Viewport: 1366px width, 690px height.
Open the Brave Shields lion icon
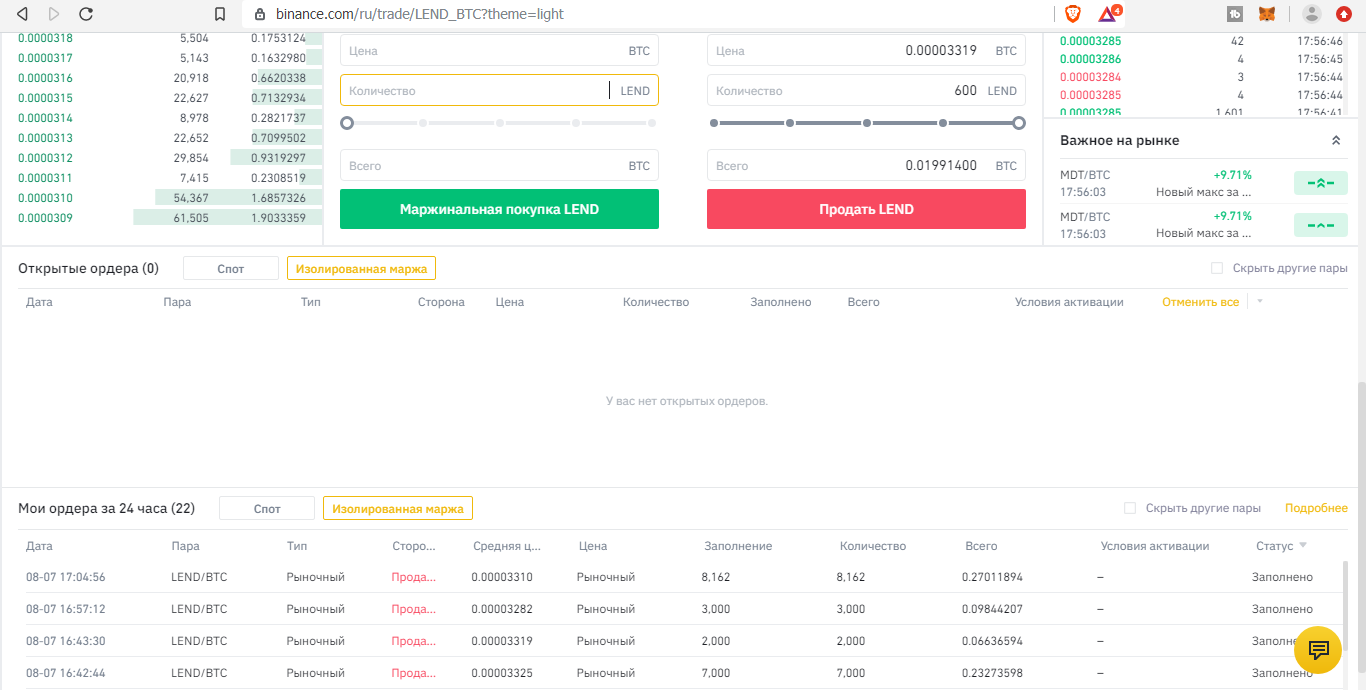coord(1073,14)
